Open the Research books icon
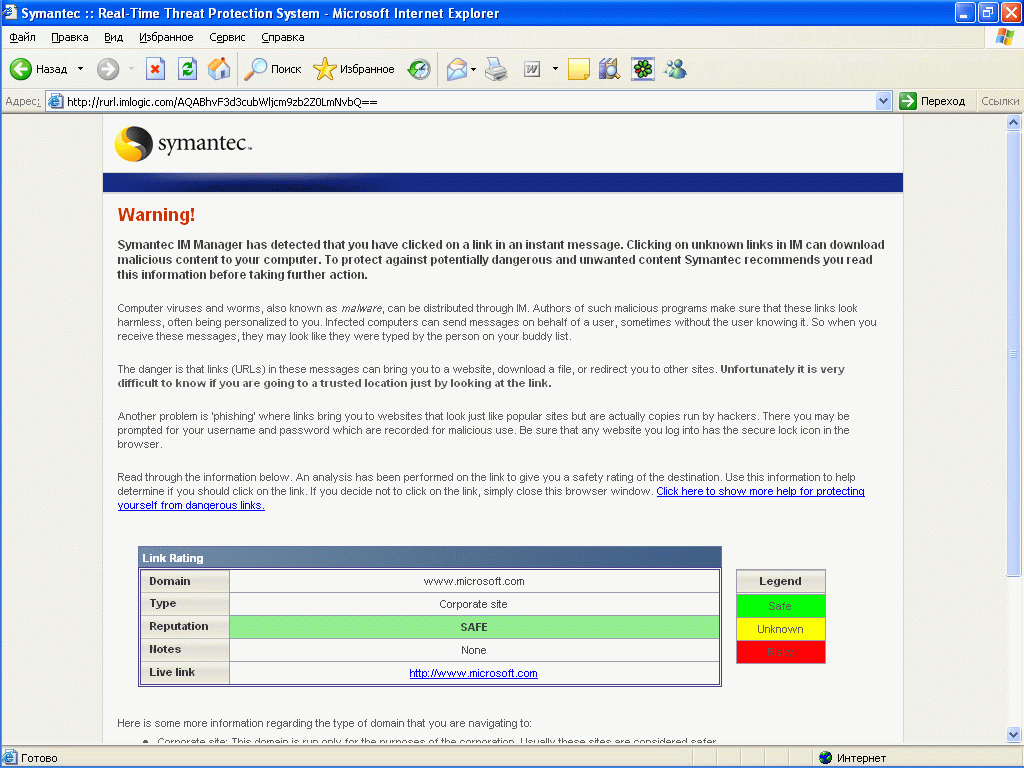1024x768 pixels. [x=609, y=69]
